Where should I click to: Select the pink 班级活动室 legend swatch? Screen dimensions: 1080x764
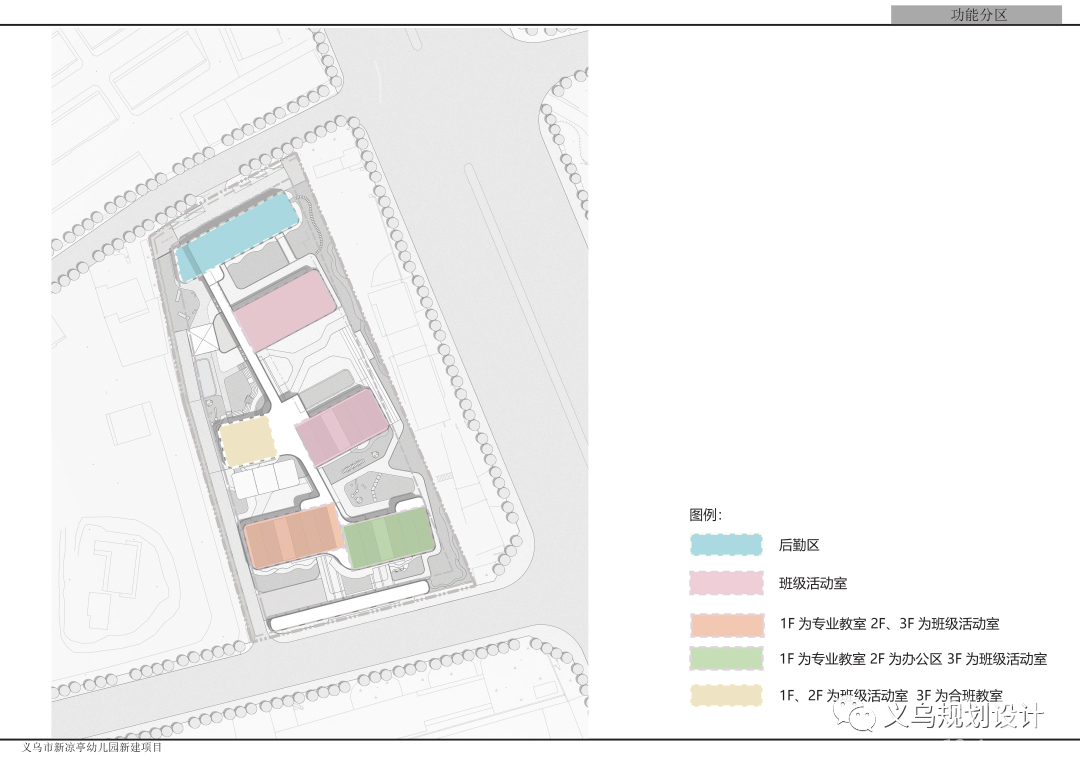726,583
